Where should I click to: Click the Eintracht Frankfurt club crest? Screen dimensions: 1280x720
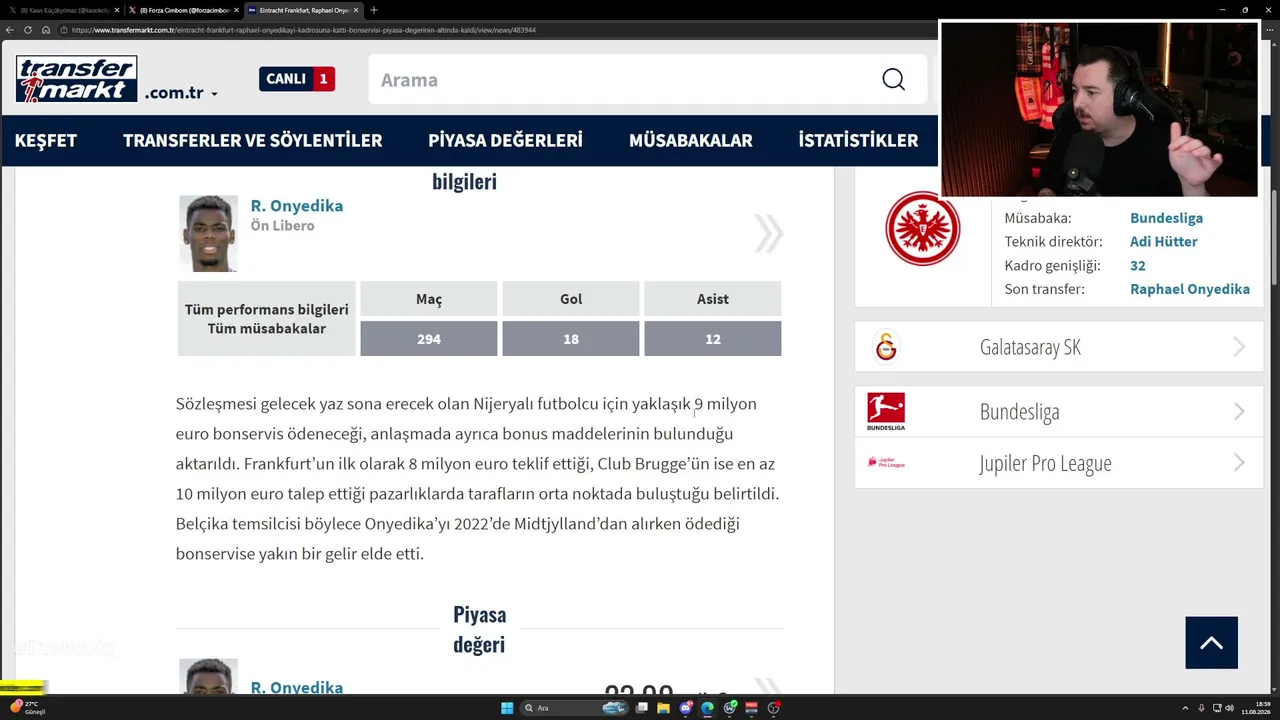click(x=922, y=229)
